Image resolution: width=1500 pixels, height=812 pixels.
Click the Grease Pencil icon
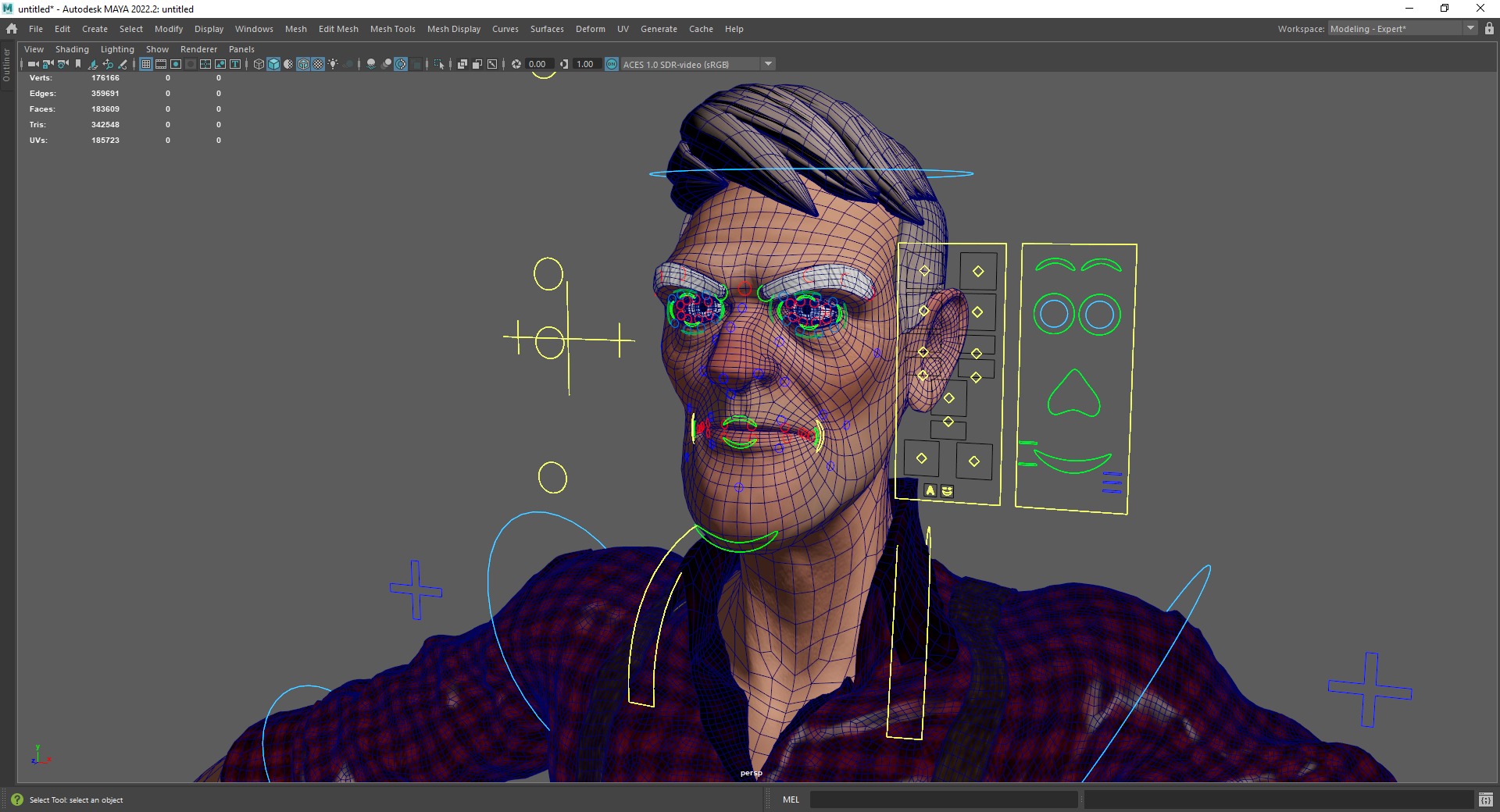[123, 64]
